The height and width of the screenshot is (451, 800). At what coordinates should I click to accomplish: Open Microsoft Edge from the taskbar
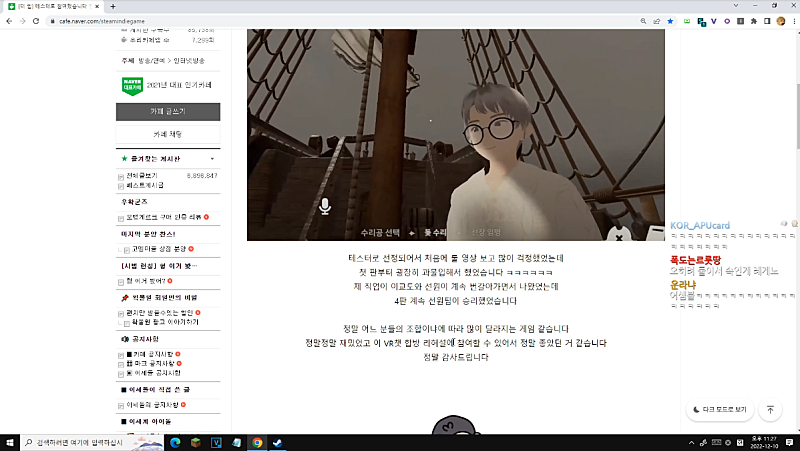coord(175,442)
